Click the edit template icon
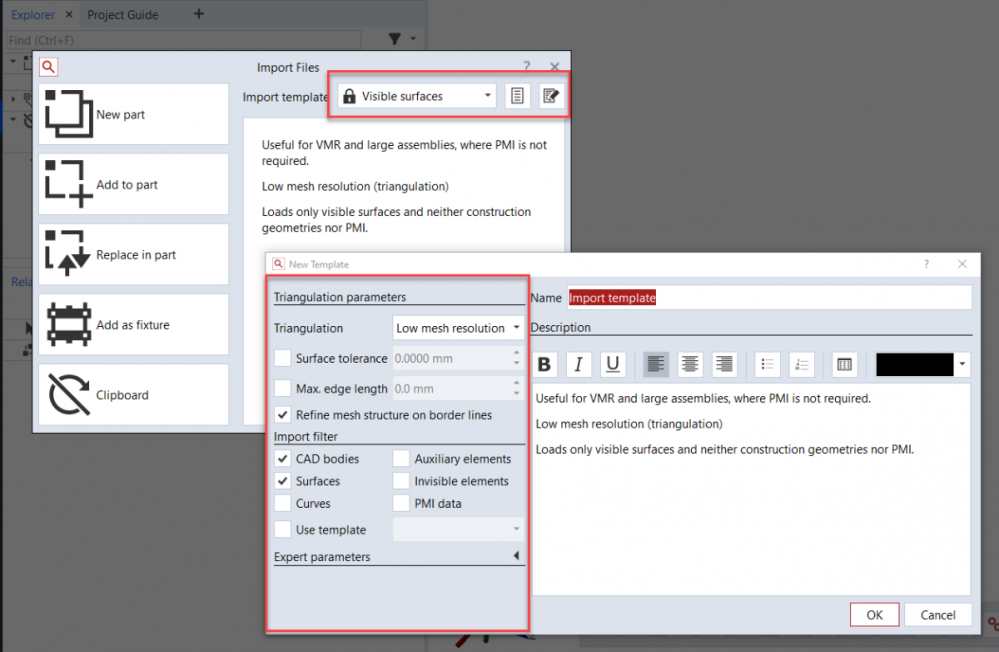999x652 pixels. click(x=550, y=96)
